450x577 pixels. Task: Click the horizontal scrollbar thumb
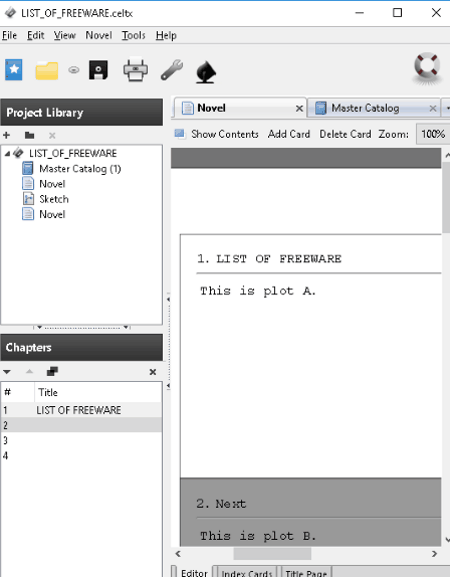tap(272, 553)
